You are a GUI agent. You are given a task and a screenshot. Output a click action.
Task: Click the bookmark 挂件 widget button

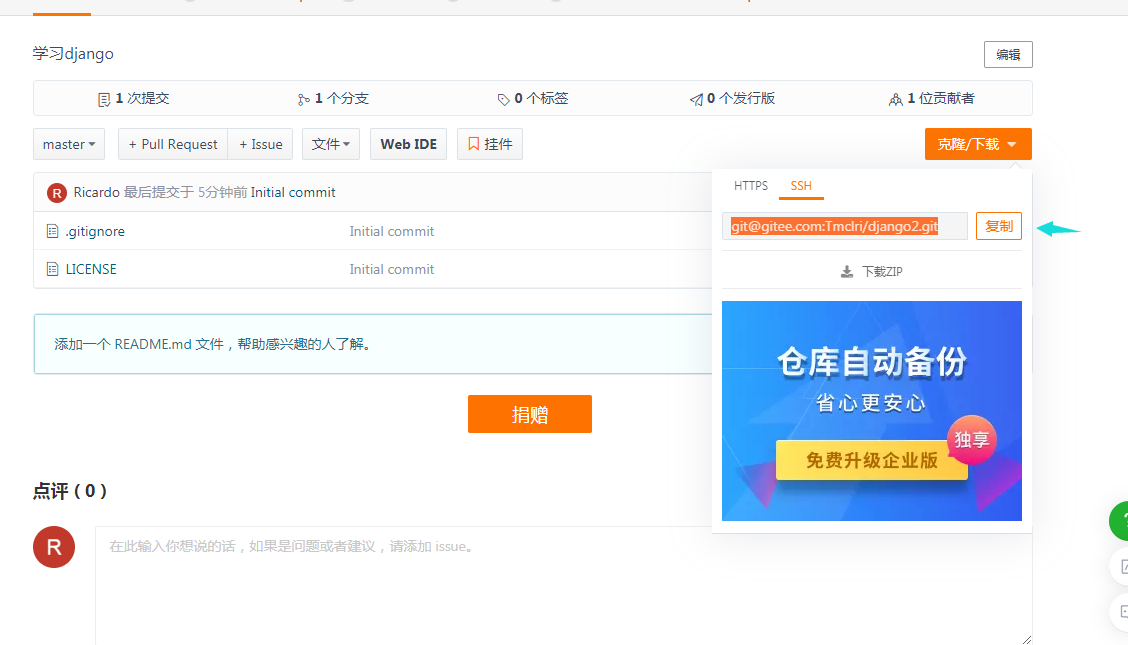pyautogui.click(x=490, y=144)
